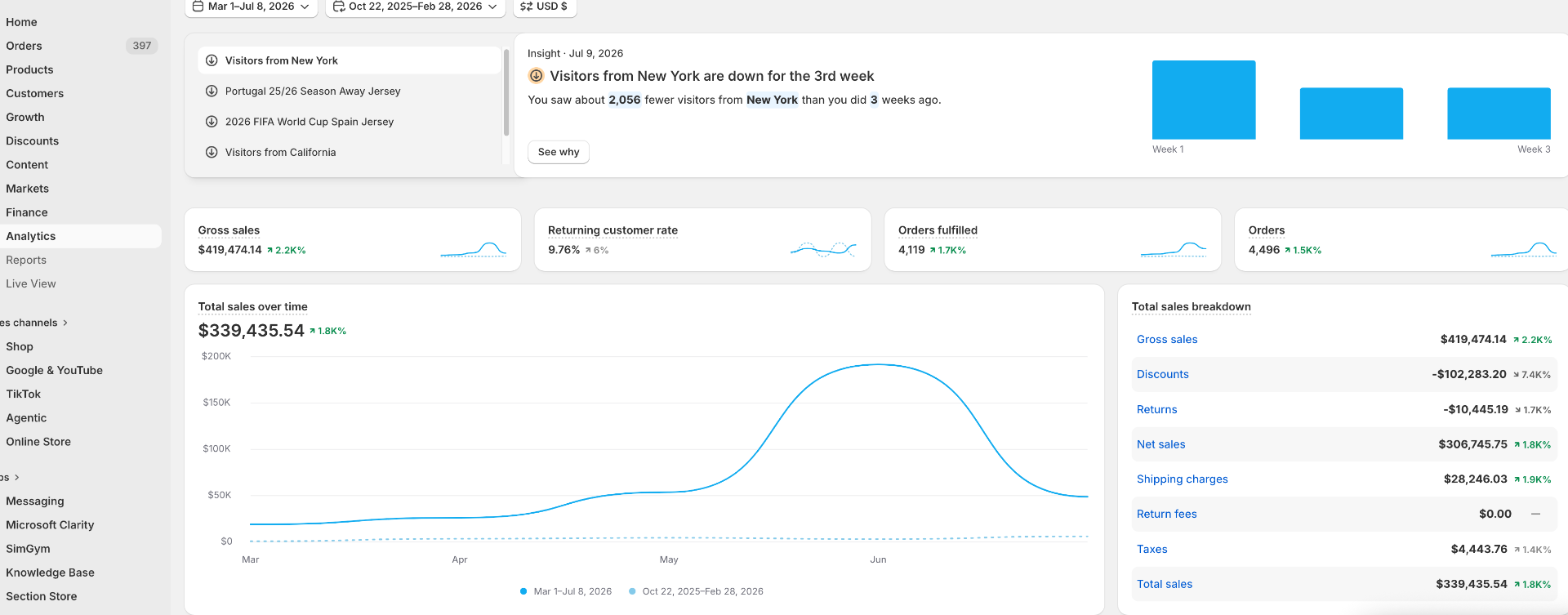Viewport: 1568px width, 615px height.
Task: Open the Gross sales link in breakdown
Action: click(1167, 339)
